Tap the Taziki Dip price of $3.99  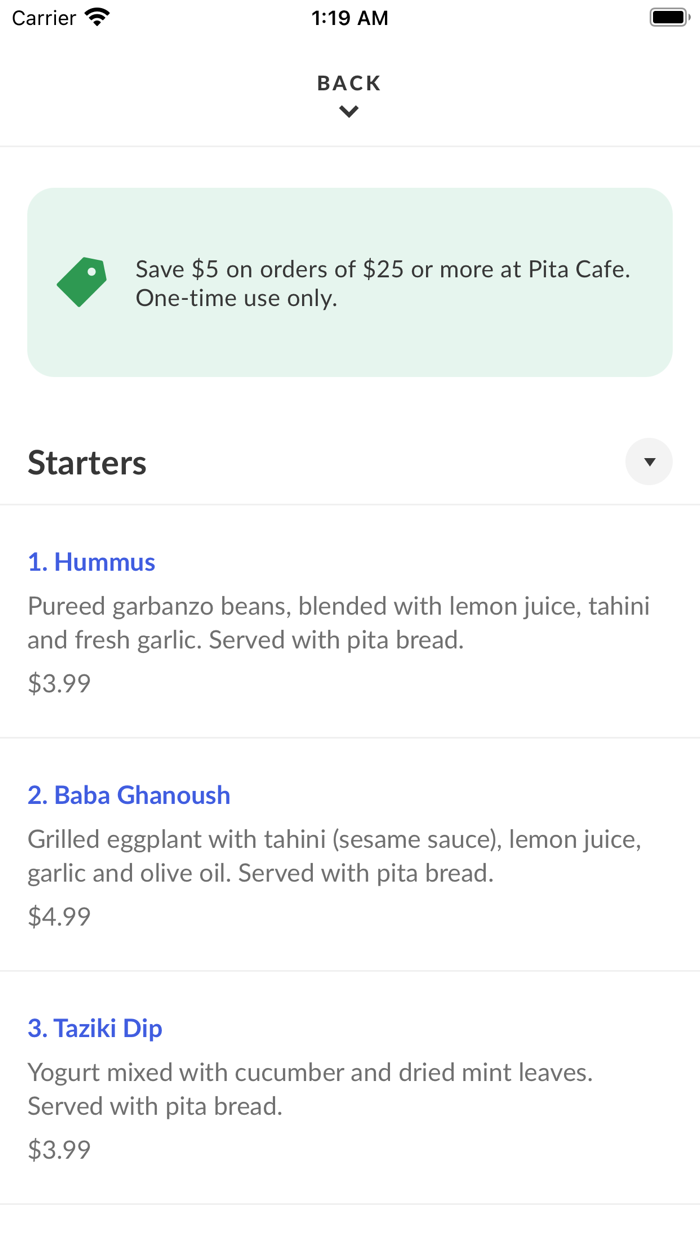point(58,1149)
